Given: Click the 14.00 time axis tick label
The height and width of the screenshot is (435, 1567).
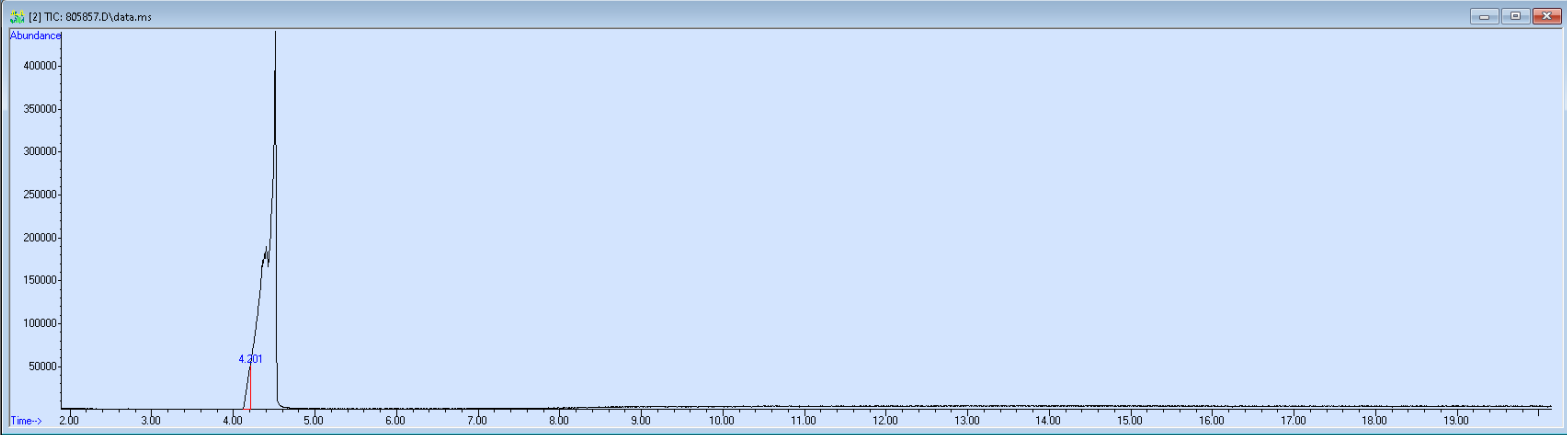Looking at the screenshot, I should pyautogui.click(x=1048, y=421).
